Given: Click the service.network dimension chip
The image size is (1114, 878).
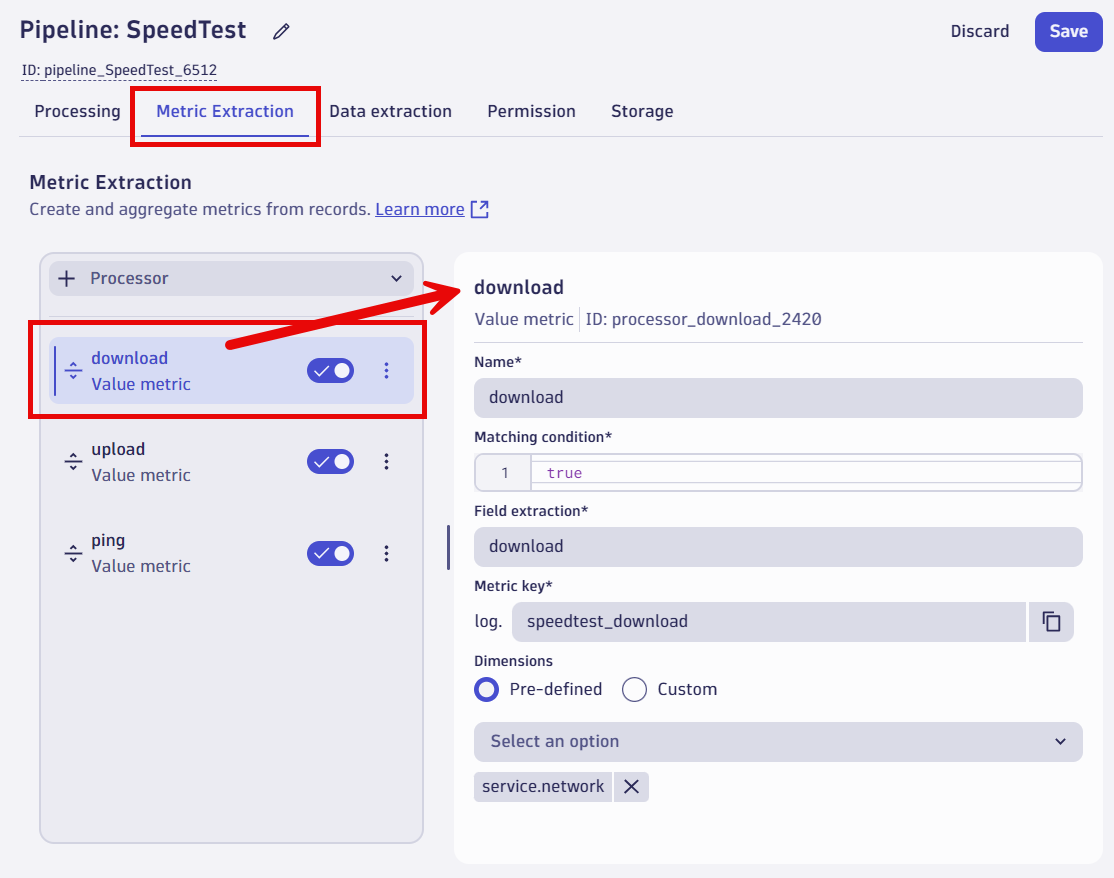Looking at the screenshot, I should pyautogui.click(x=543, y=786).
